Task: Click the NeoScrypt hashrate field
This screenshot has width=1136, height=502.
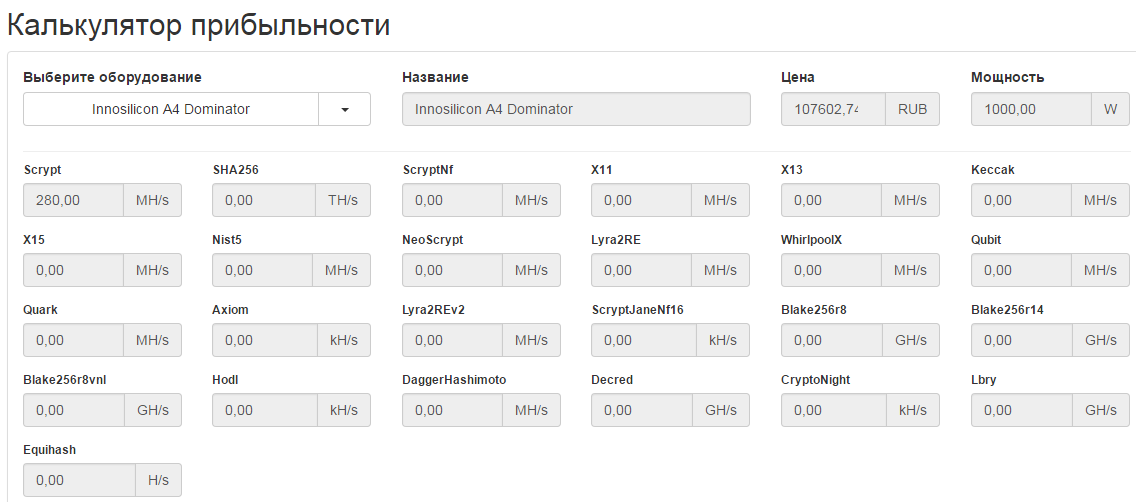Action: point(452,270)
